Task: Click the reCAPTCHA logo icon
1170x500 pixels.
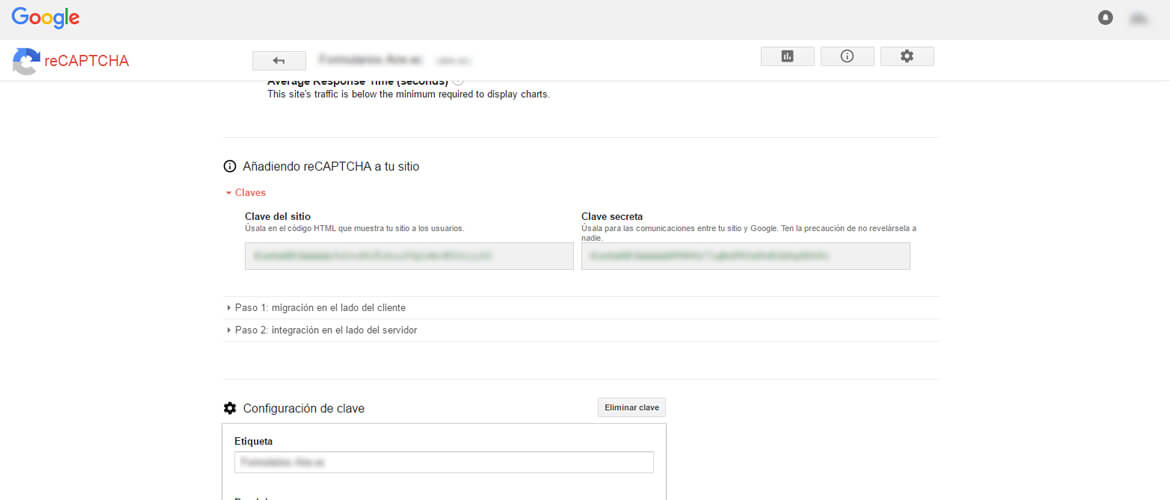Action: point(26,61)
